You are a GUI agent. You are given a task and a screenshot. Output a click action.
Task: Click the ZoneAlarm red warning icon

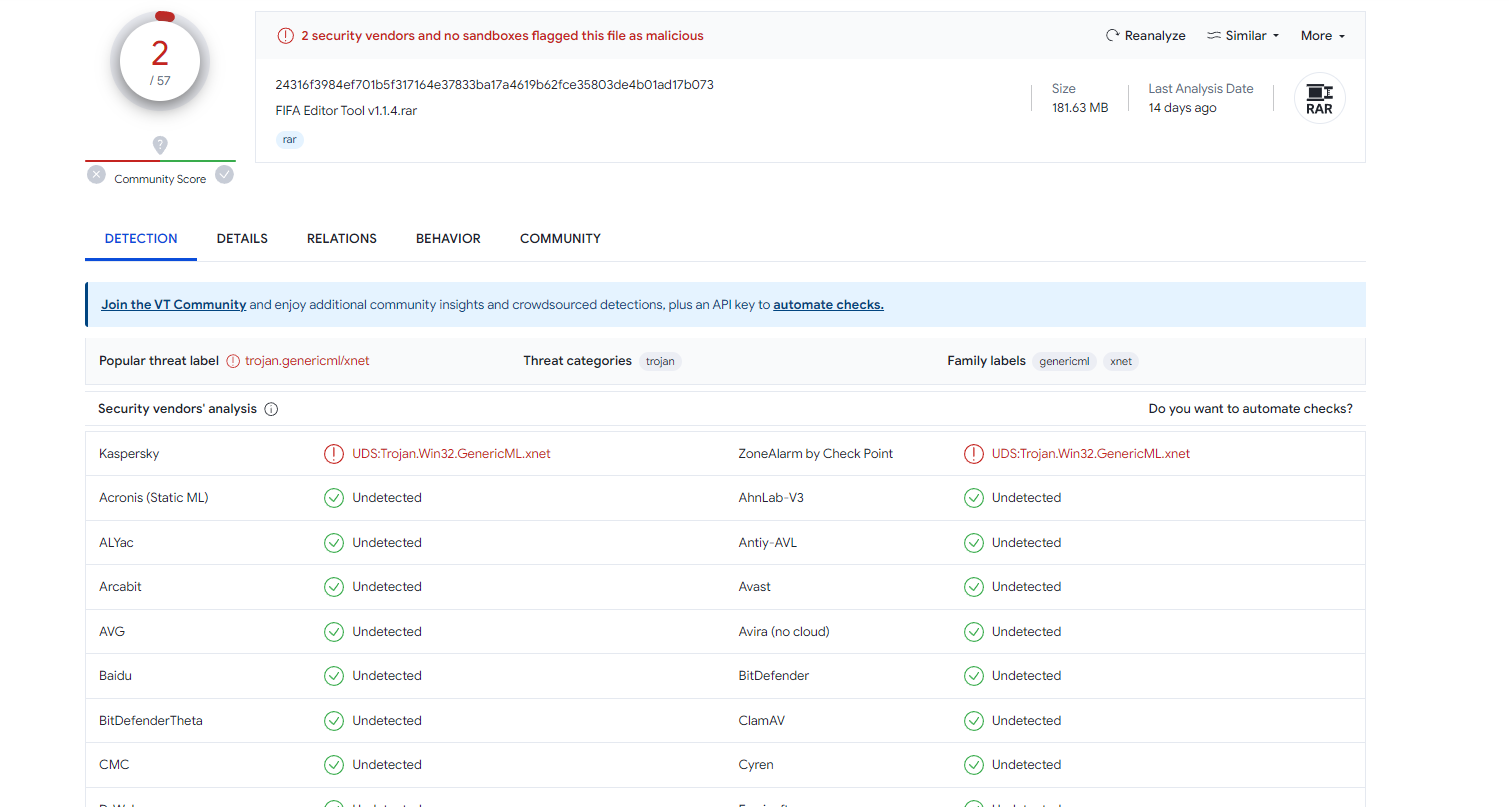point(973,454)
